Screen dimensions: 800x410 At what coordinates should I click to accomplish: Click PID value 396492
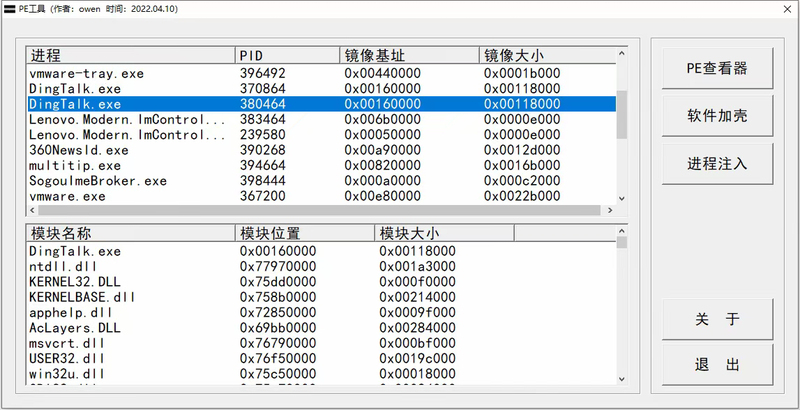point(263,73)
